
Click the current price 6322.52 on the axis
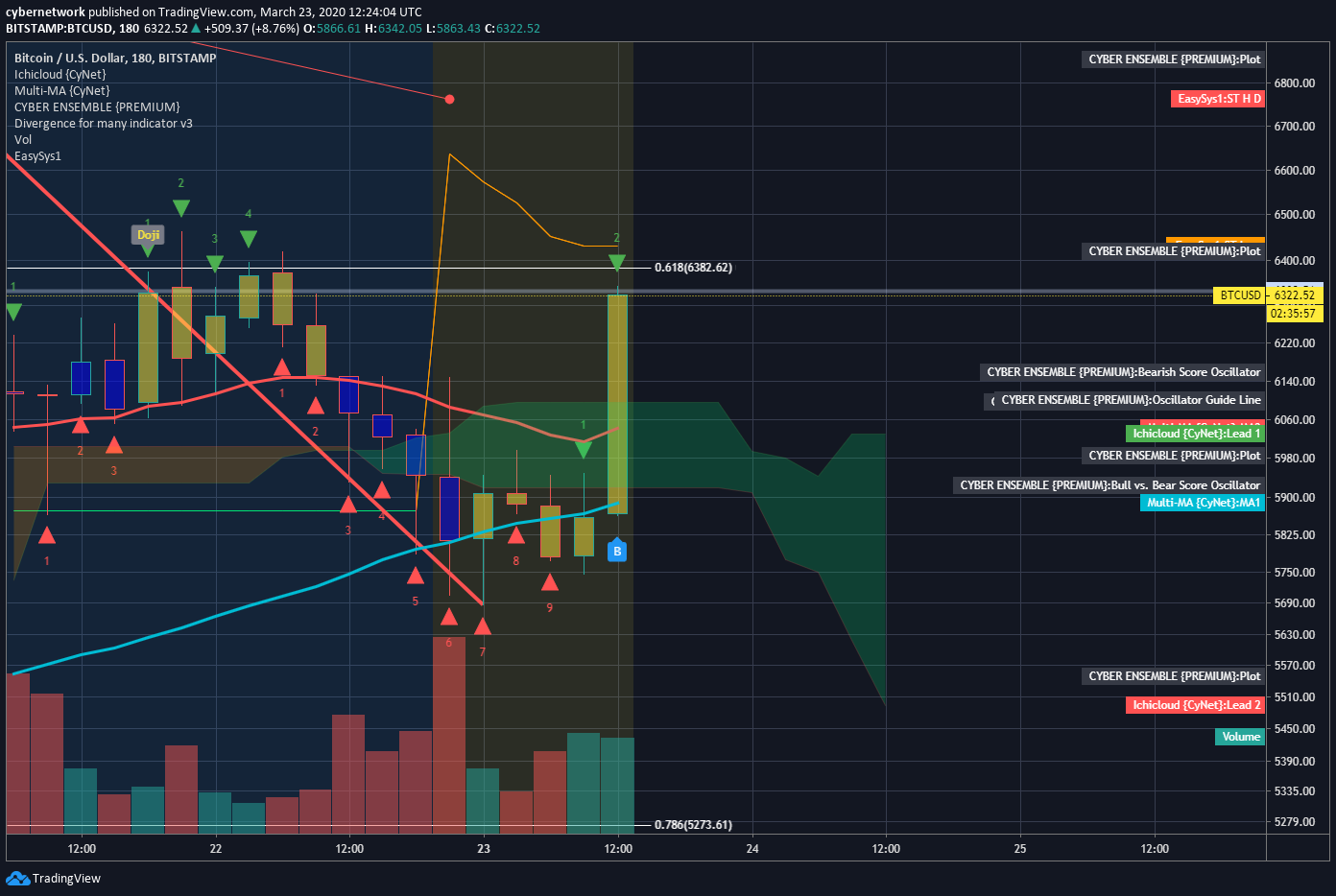tap(1295, 295)
